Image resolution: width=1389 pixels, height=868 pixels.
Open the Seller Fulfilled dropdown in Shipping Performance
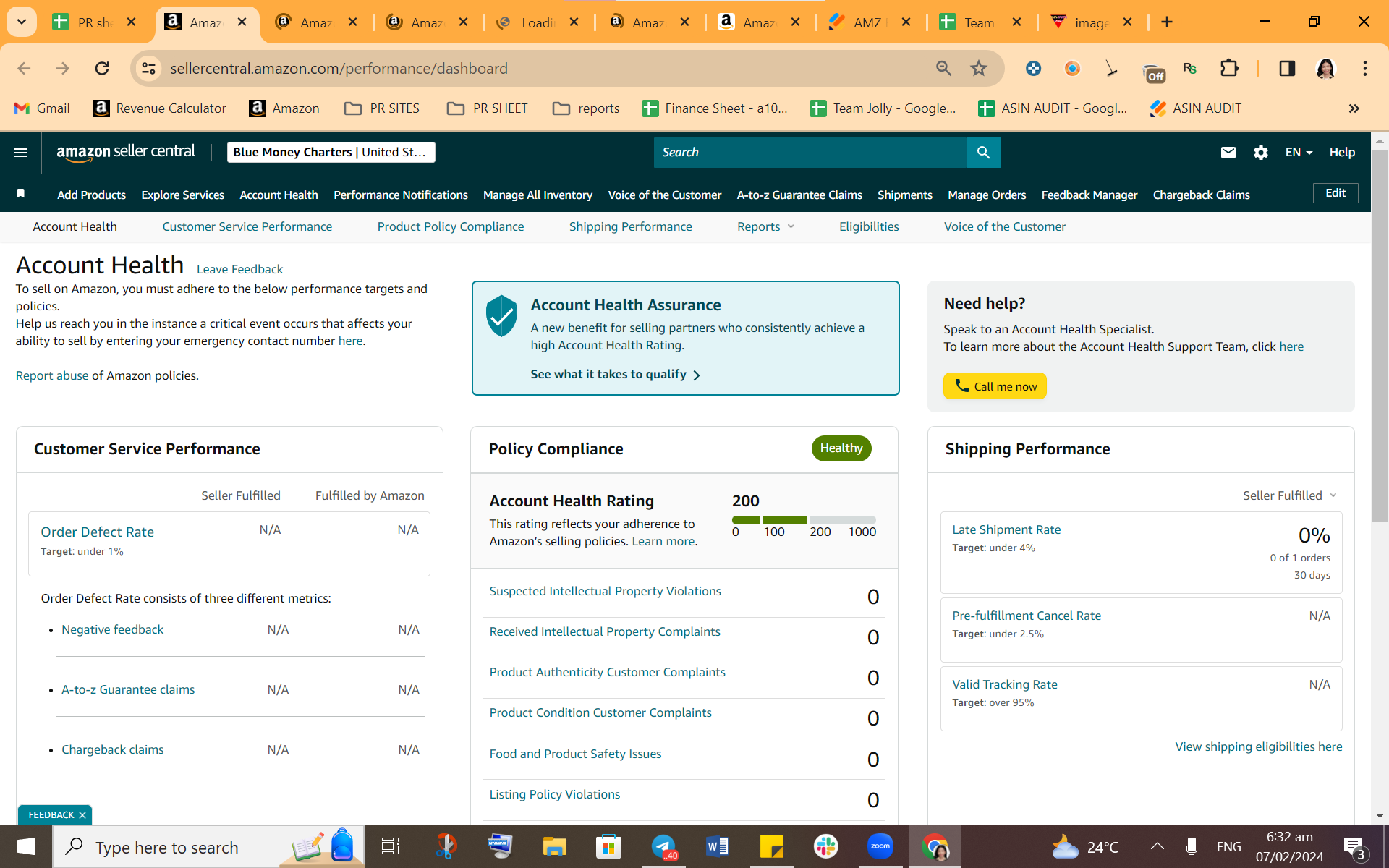[x=1290, y=495]
